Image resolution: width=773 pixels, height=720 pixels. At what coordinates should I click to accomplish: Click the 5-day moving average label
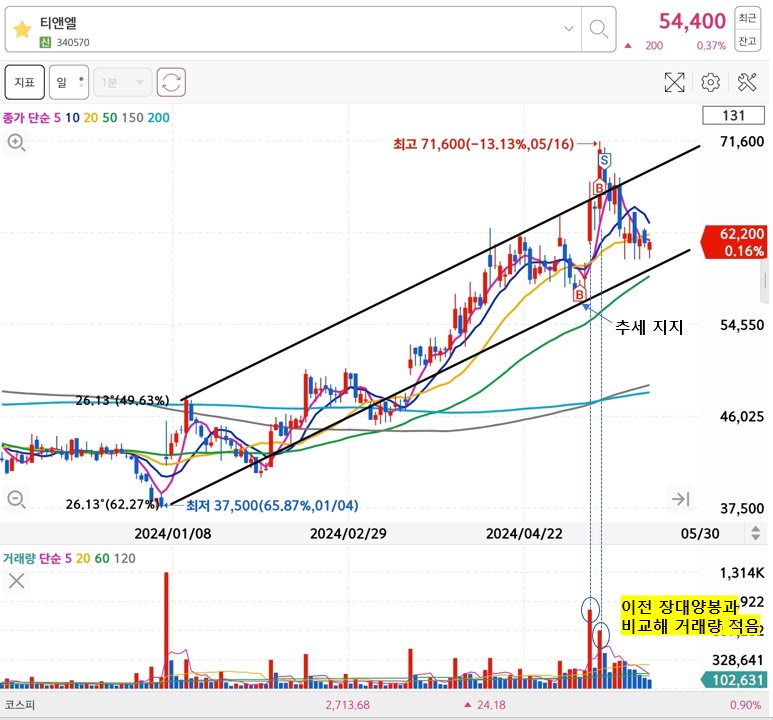click(57, 117)
